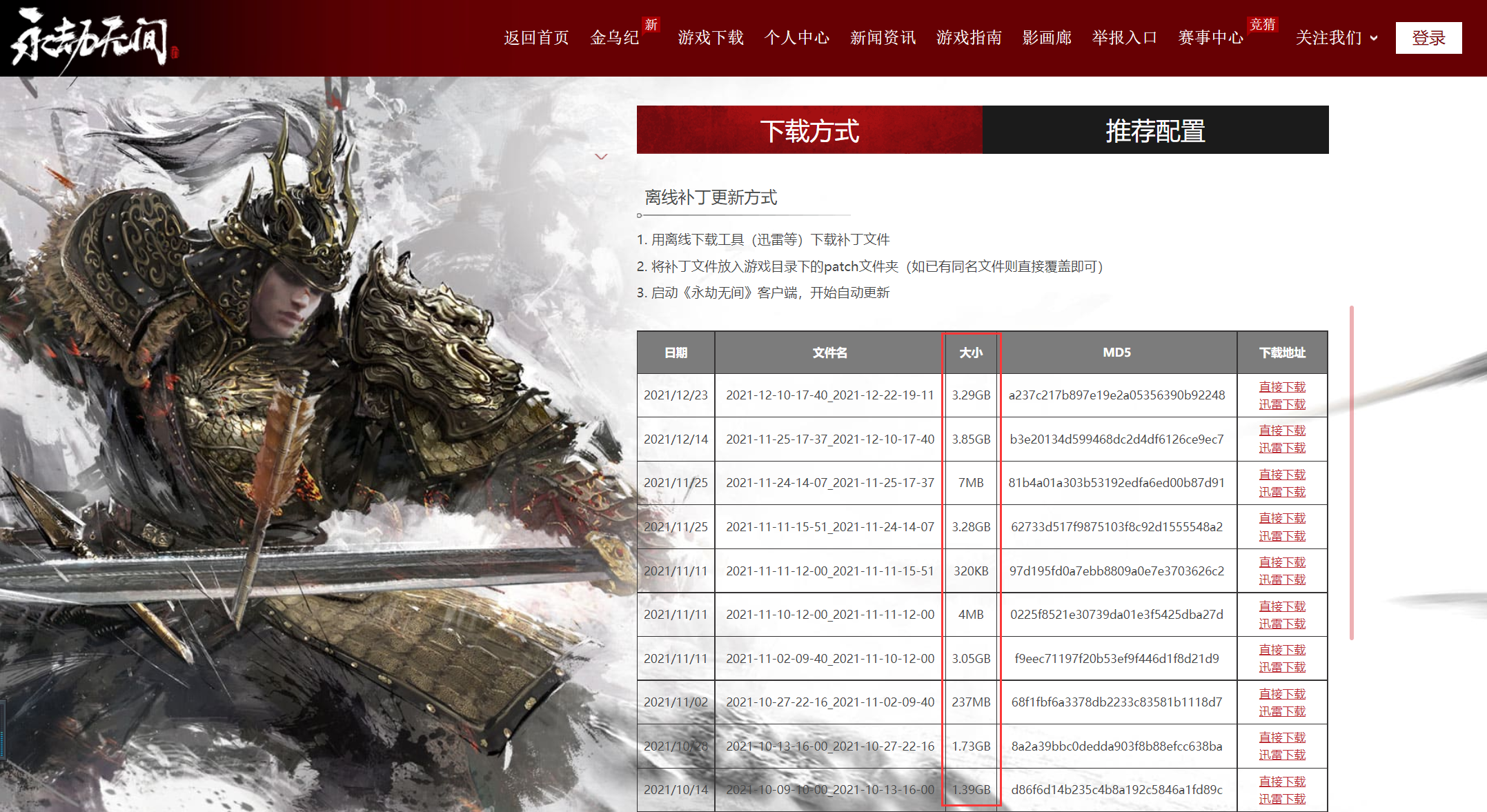Screen dimensions: 1487x812
Task: Select file name 2021-12-10-17-40_2021-12-22-19-11
Action: [829, 395]
